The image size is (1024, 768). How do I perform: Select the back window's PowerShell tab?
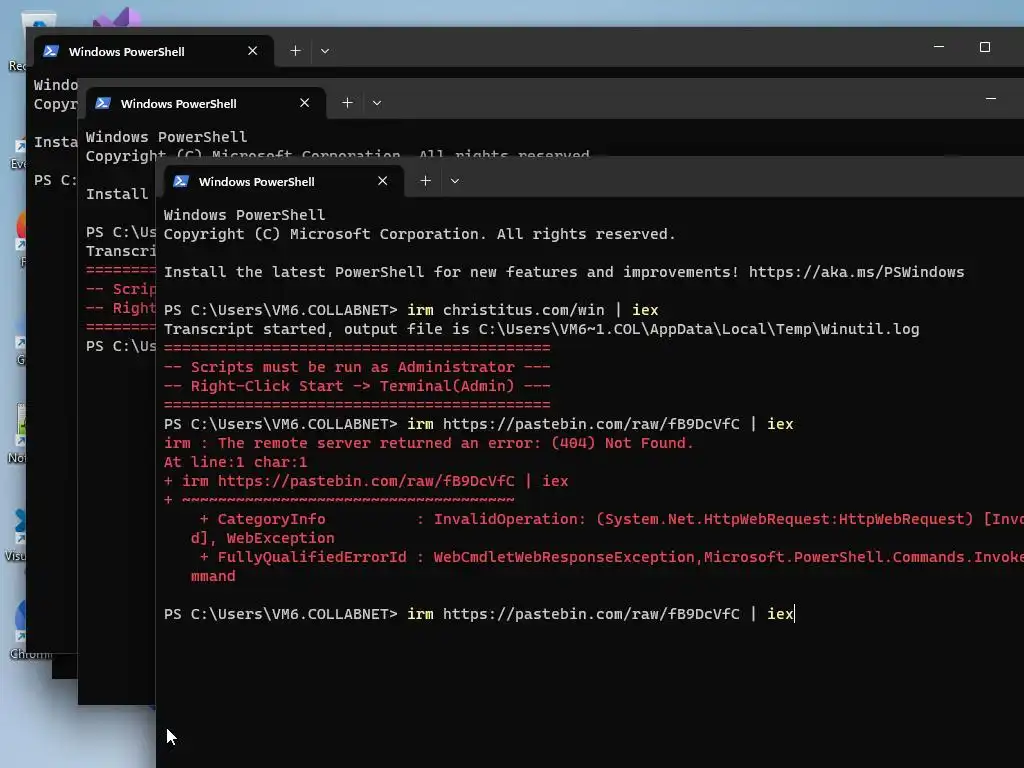[153, 51]
